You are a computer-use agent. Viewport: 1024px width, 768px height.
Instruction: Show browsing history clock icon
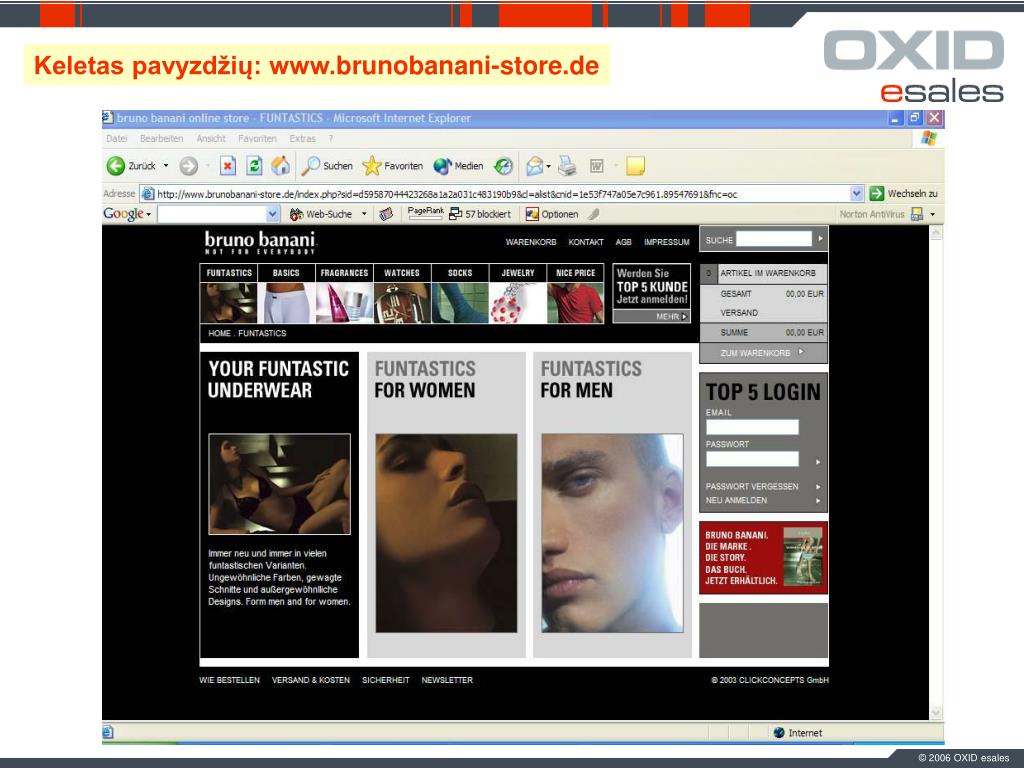pos(503,166)
